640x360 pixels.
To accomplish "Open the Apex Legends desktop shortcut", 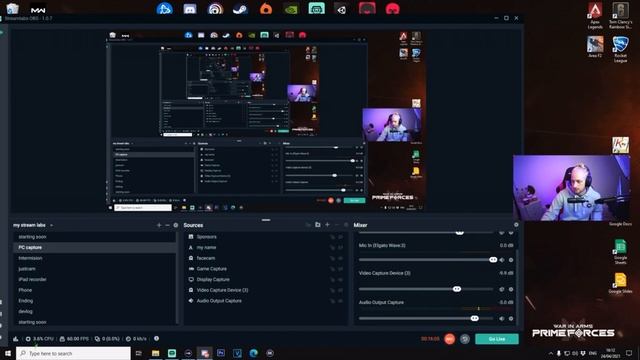I will 595,16.
